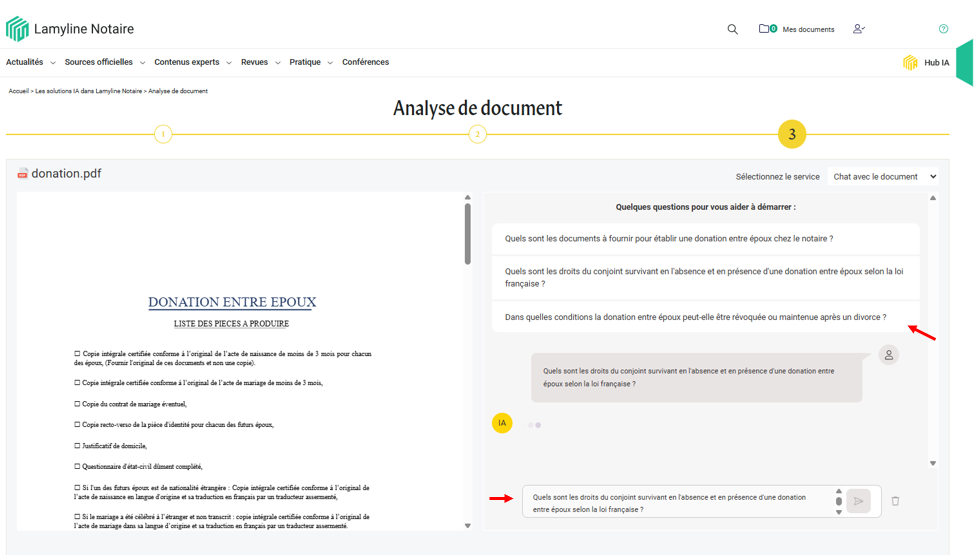Expand the Actualités menu
This screenshot has width=974, height=555.
30,62
